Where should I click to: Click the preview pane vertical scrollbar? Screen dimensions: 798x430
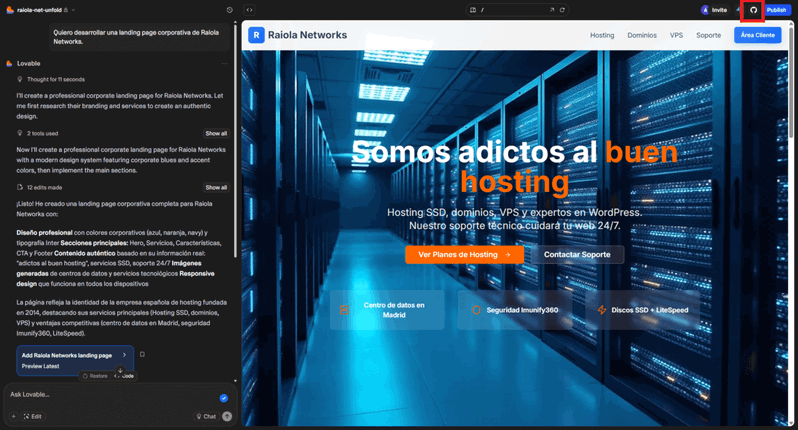click(791, 81)
